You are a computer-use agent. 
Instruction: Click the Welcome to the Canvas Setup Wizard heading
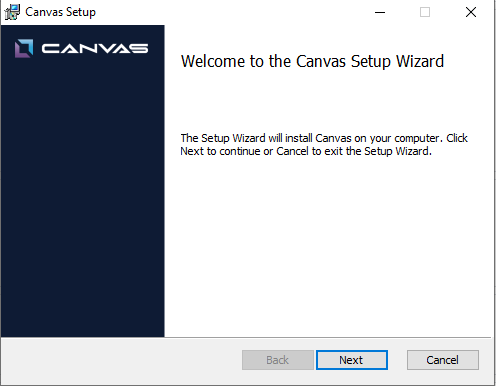coord(312,61)
